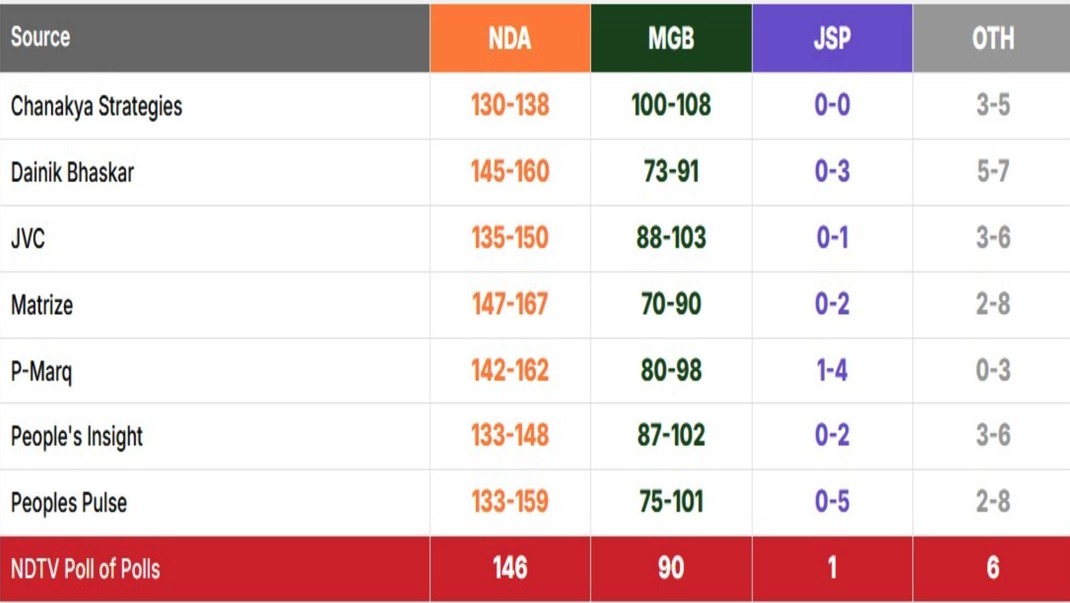
Task: Click Matrize NDA projection 147-167
Action: coord(510,304)
